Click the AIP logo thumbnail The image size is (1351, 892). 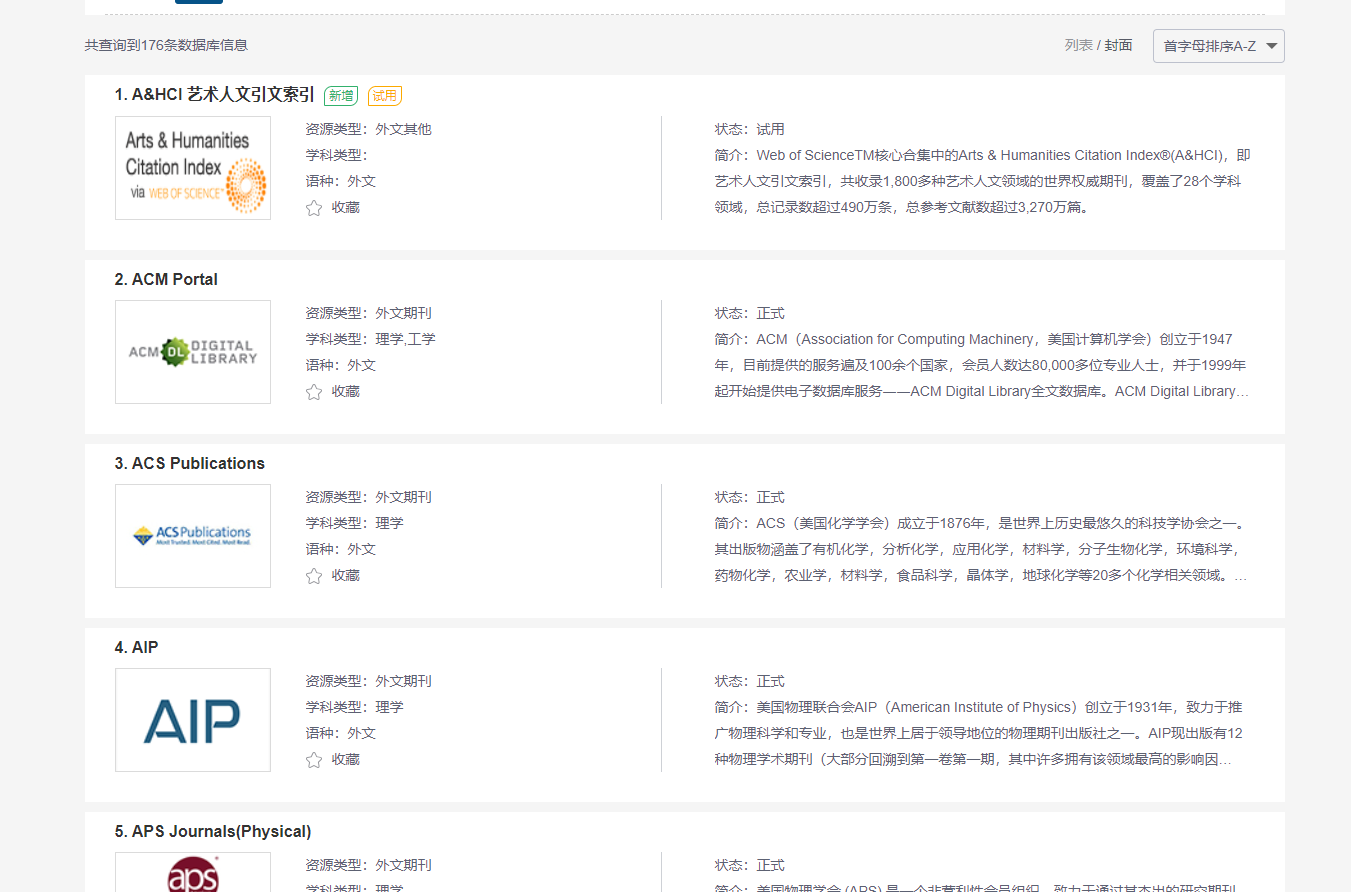(193, 720)
